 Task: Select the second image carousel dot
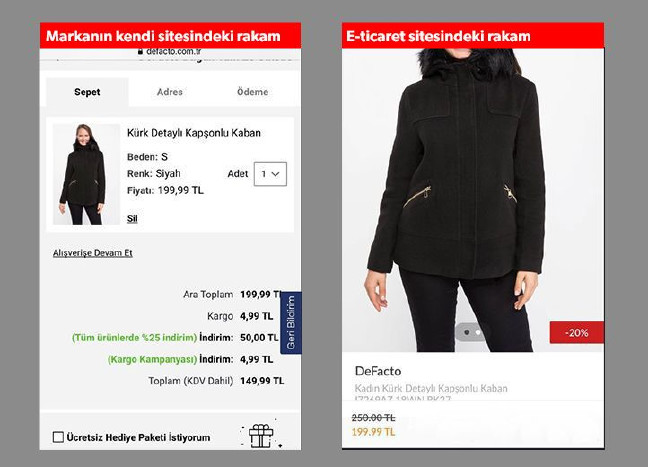pyautogui.click(x=478, y=332)
